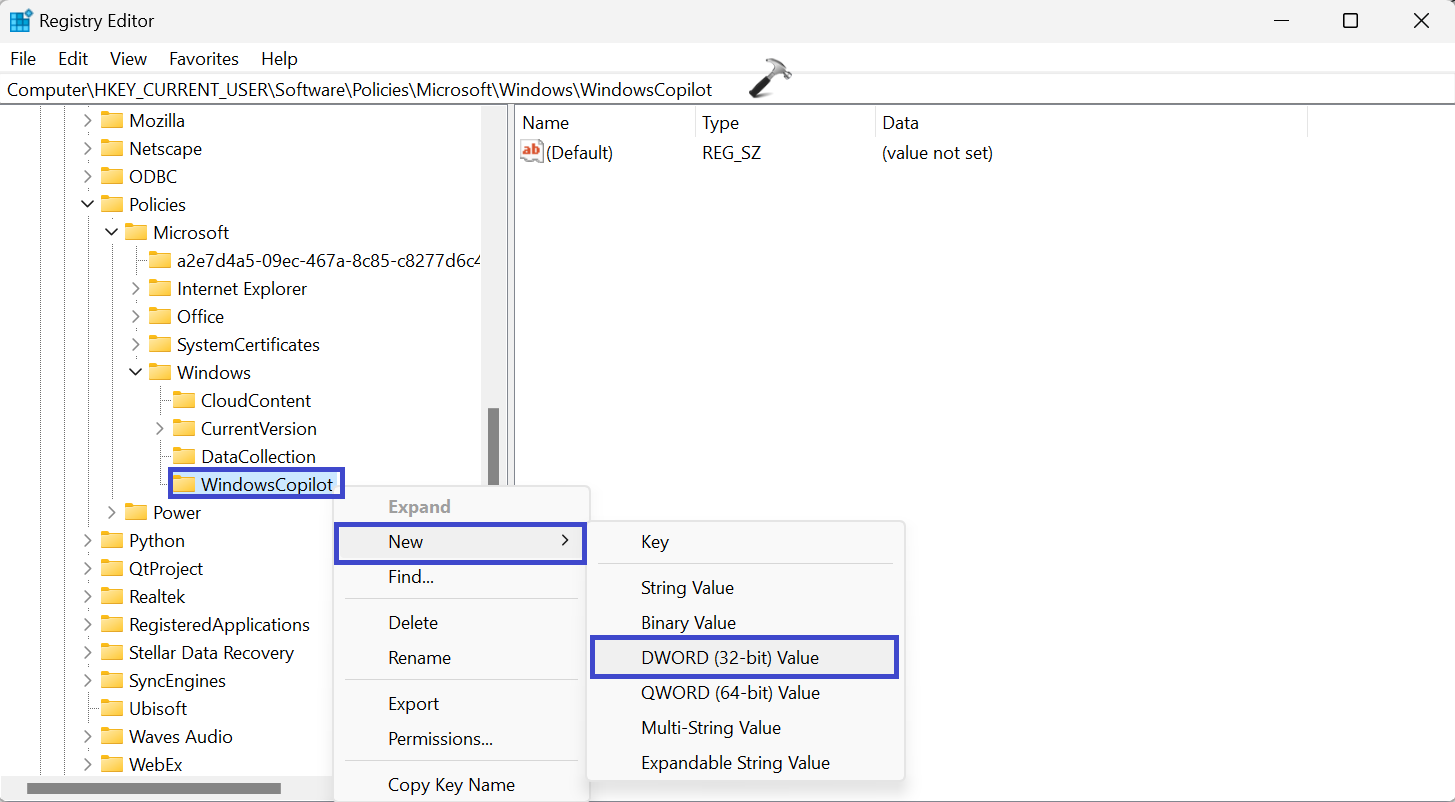Select Permissions... in the context menu
The height and width of the screenshot is (802, 1455).
click(x=440, y=739)
